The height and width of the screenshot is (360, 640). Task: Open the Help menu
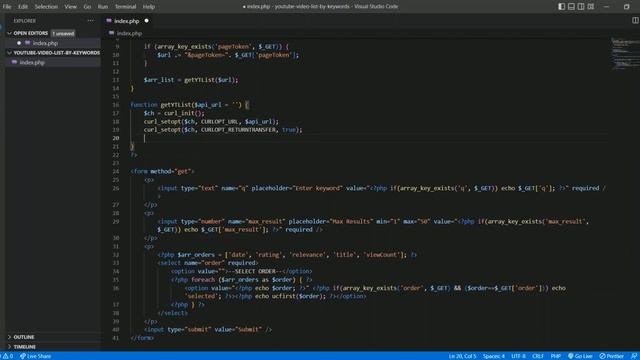pyautogui.click(x=149, y=7)
